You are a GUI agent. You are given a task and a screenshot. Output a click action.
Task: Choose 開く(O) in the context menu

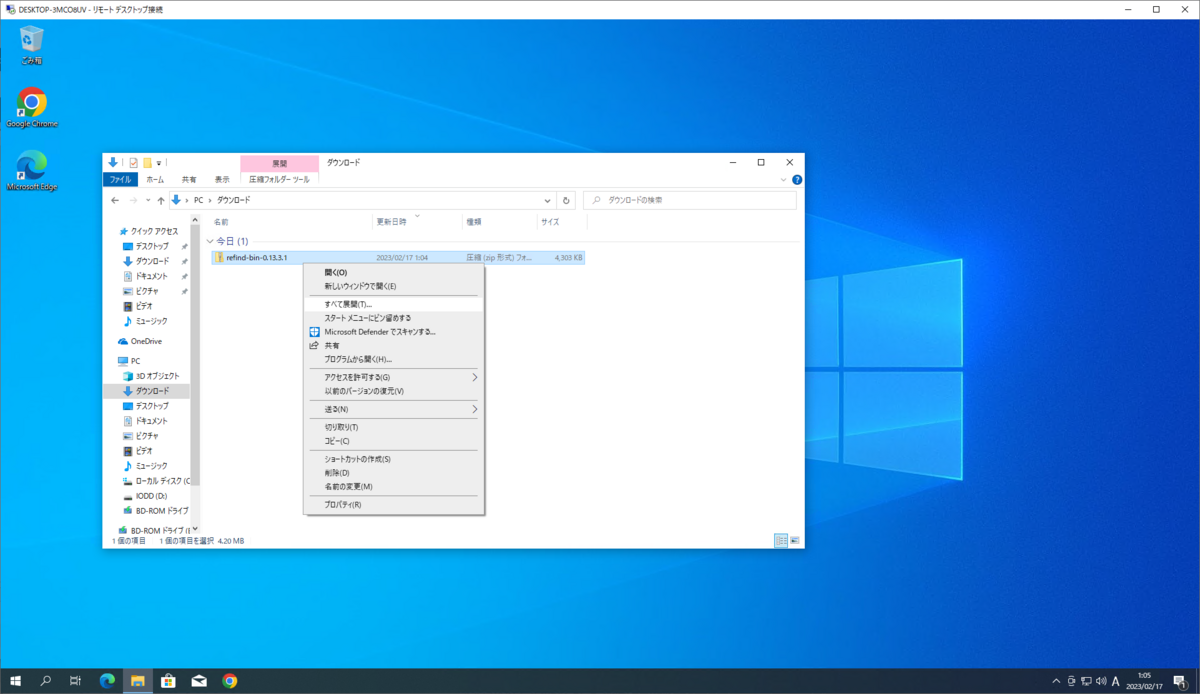point(394,272)
